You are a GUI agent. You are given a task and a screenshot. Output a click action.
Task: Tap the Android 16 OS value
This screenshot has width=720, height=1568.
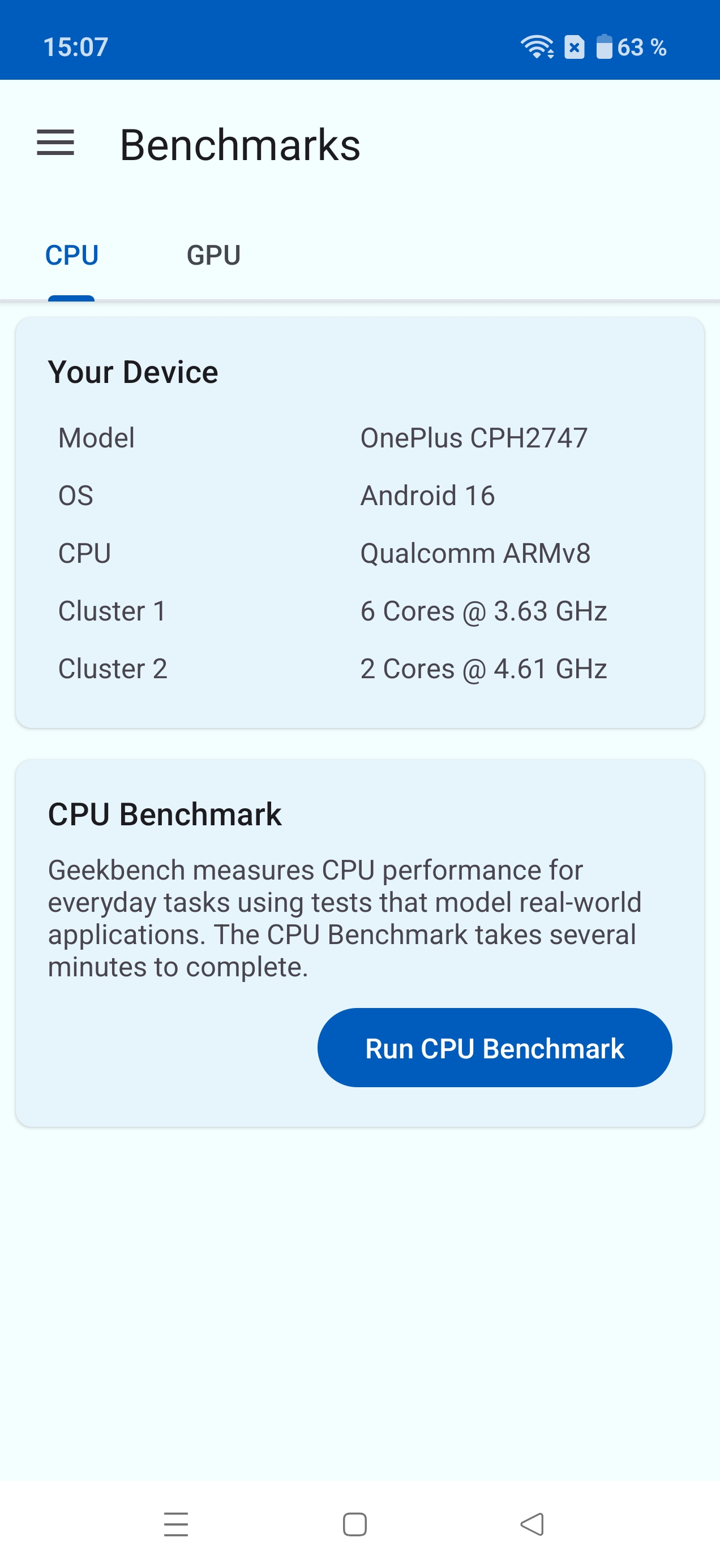(x=427, y=496)
